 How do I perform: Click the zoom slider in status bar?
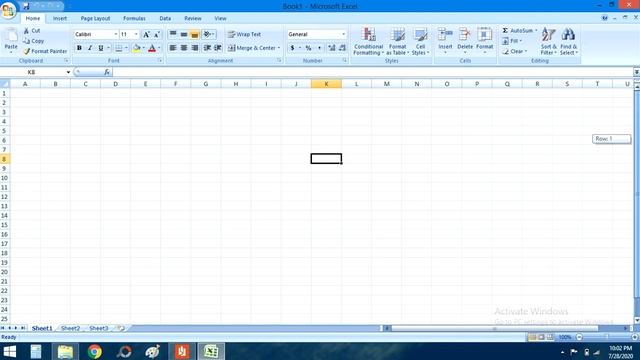click(x=607, y=337)
